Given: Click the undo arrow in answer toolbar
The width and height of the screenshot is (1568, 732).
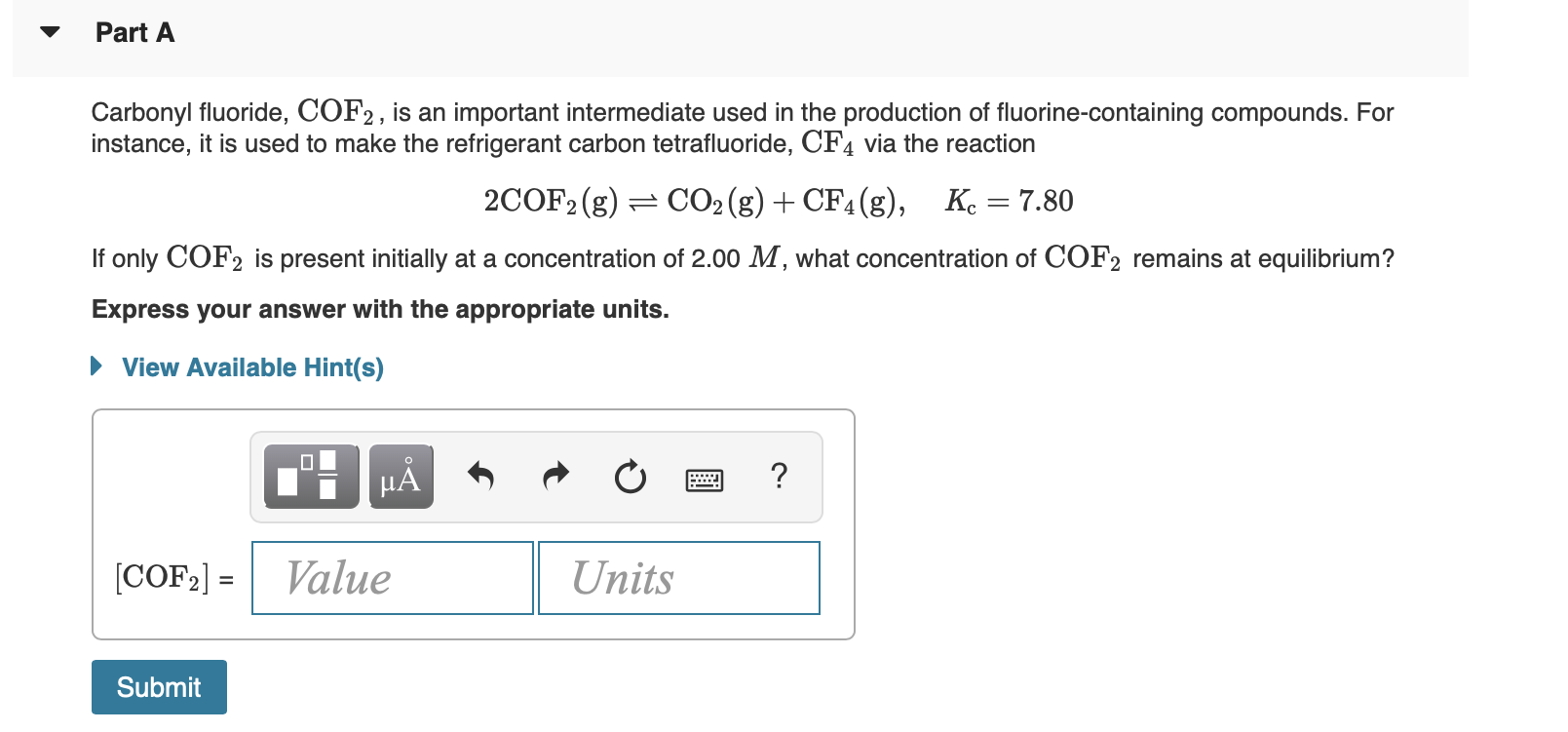Looking at the screenshot, I should click(x=481, y=477).
